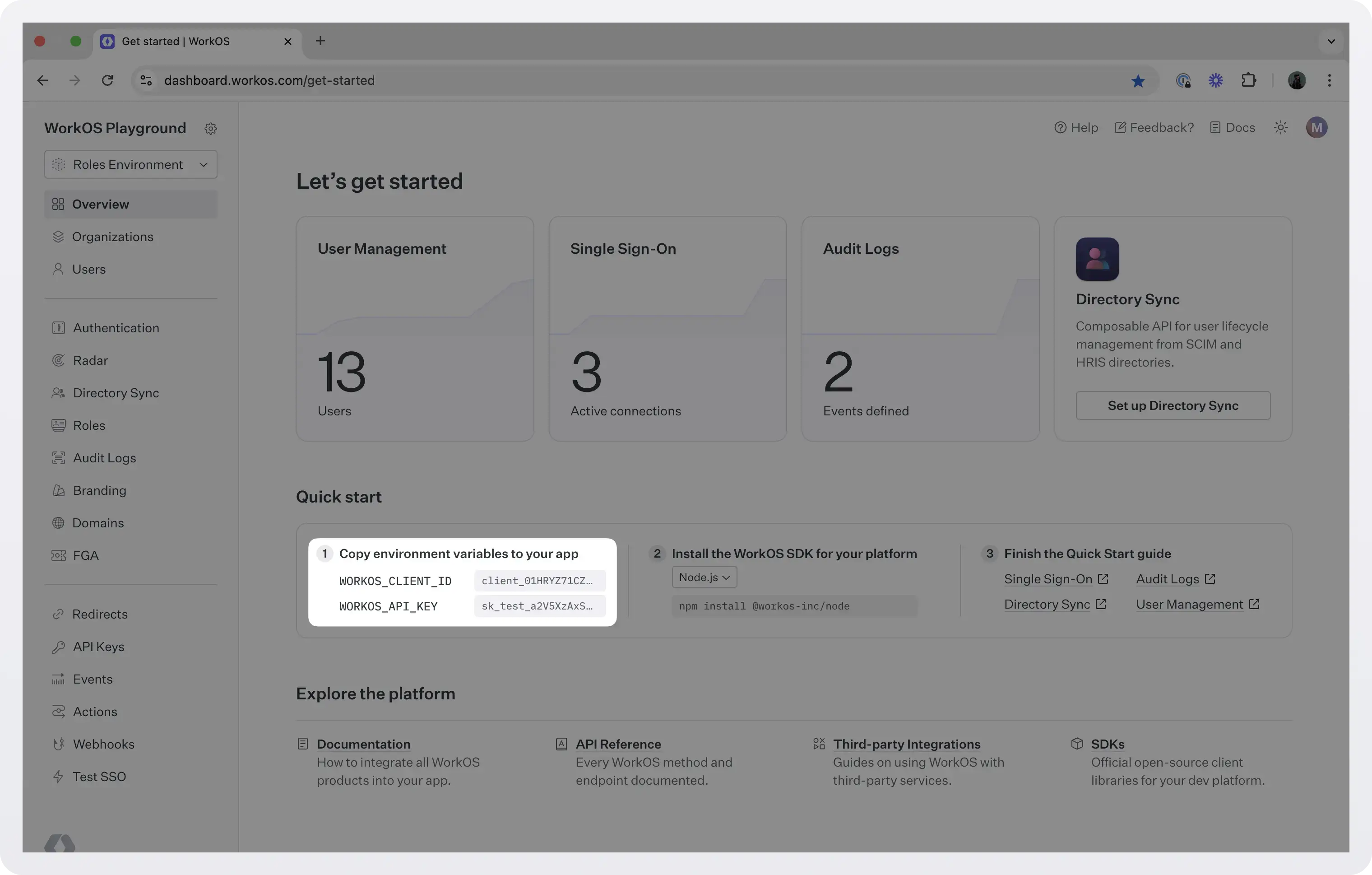Reload the page
The height and width of the screenshot is (875, 1372).
pyautogui.click(x=107, y=80)
